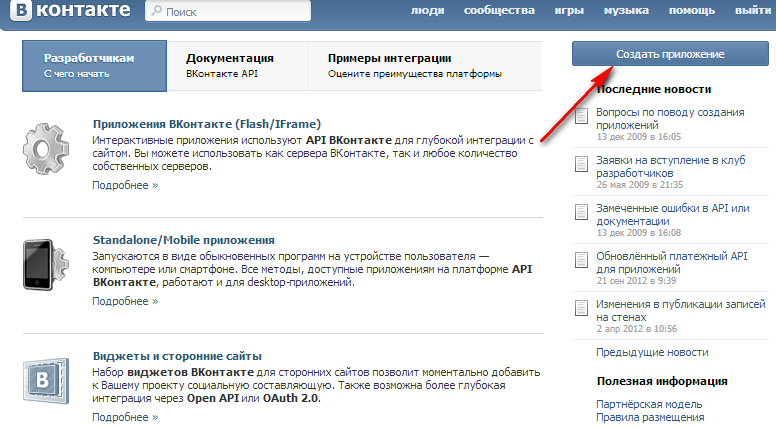Open news Заявки на вступление в клуб разработчиков
Image resolution: width=776 pixels, height=428 pixels.
click(x=671, y=167)
